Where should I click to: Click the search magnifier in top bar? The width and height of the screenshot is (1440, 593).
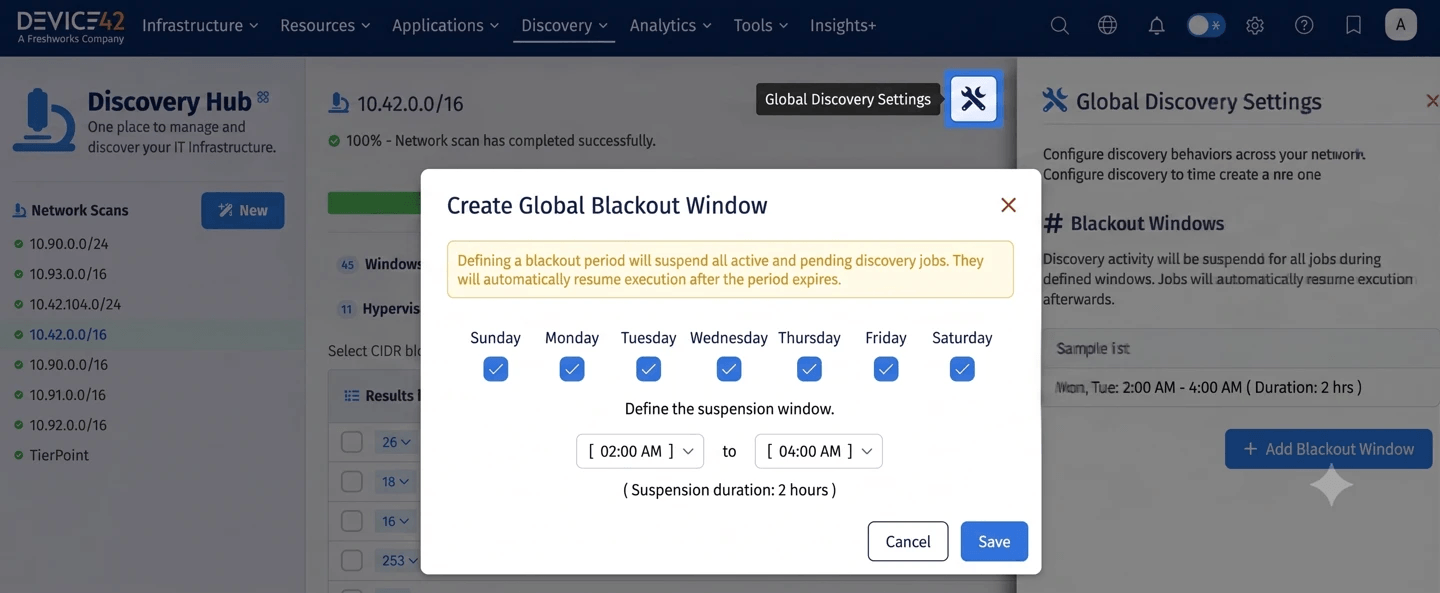[1059, 26]
